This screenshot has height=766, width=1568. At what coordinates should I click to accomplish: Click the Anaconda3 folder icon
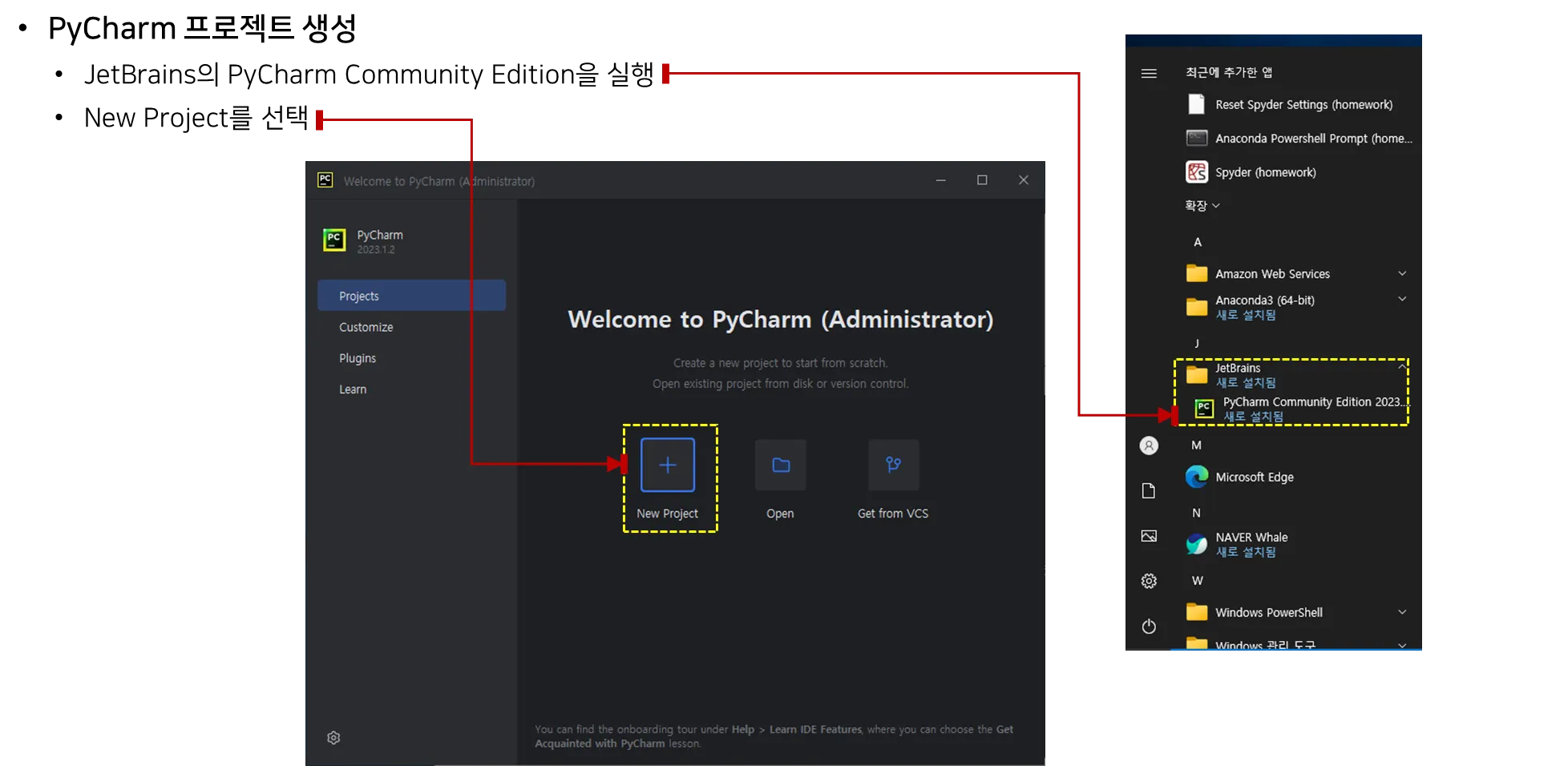click(x=1197, y=307)
